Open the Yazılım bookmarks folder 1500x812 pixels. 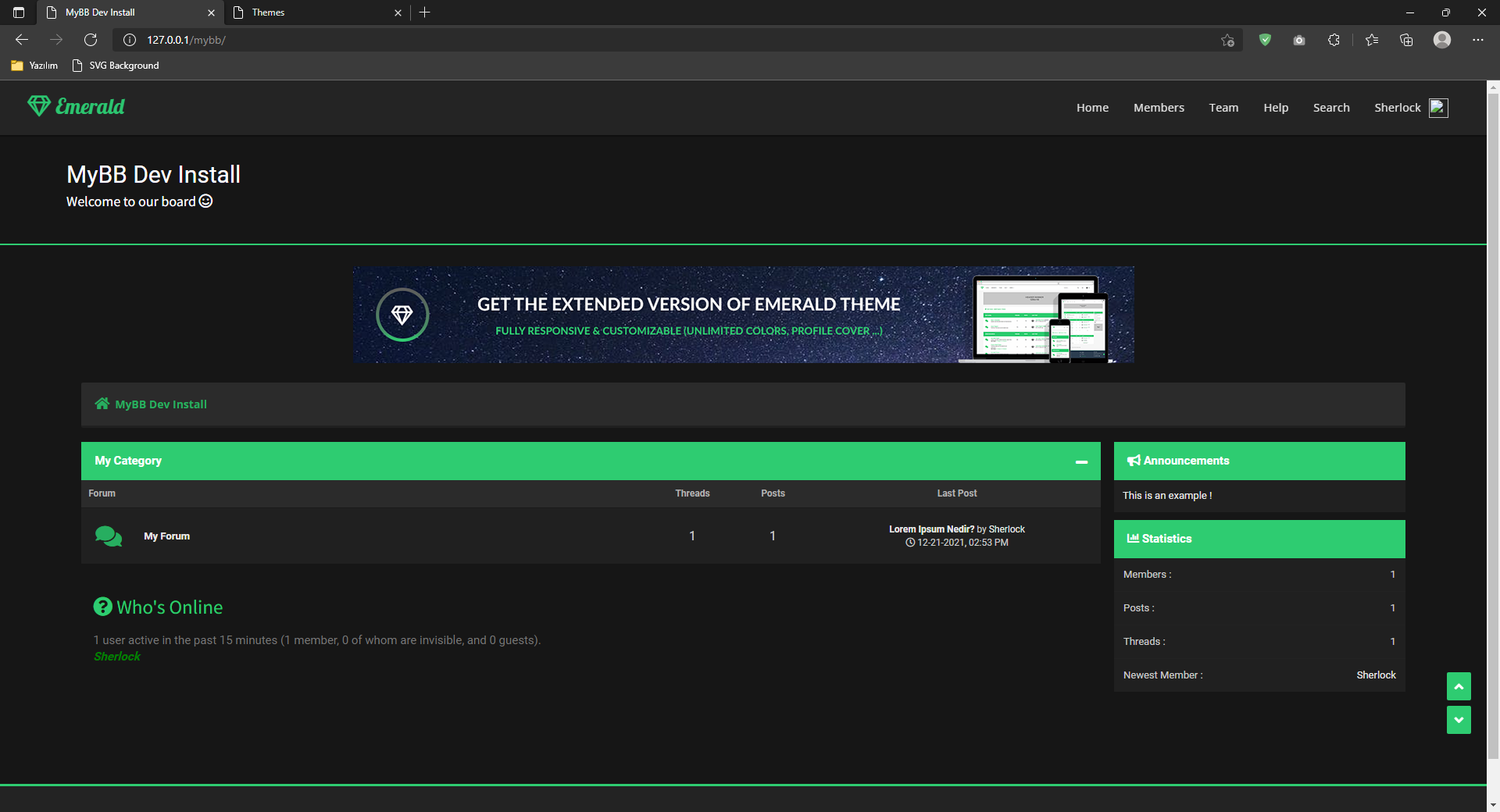(x=35, y=66)
